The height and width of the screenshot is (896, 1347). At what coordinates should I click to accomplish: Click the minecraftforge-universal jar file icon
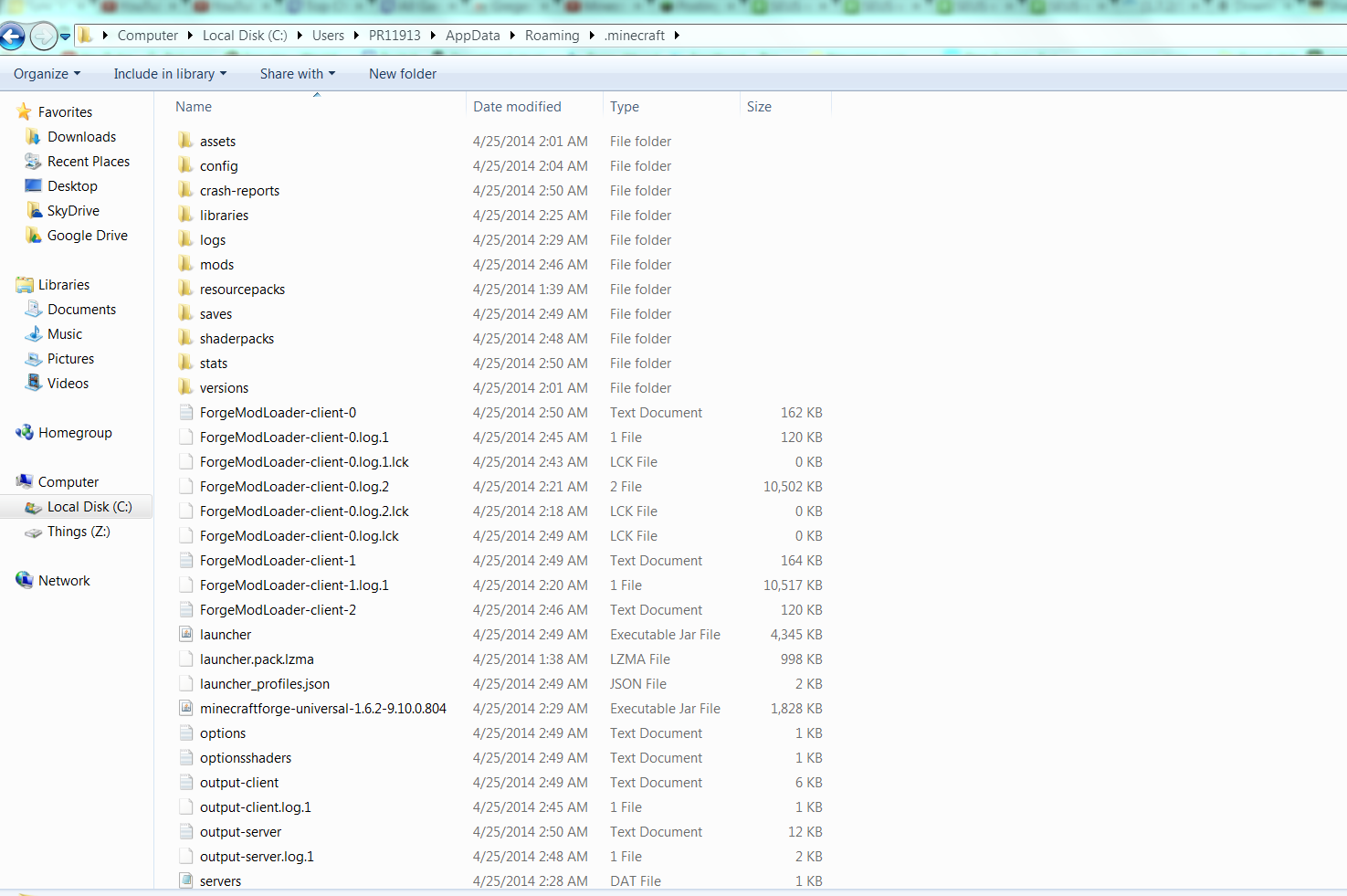pos(185,708)
